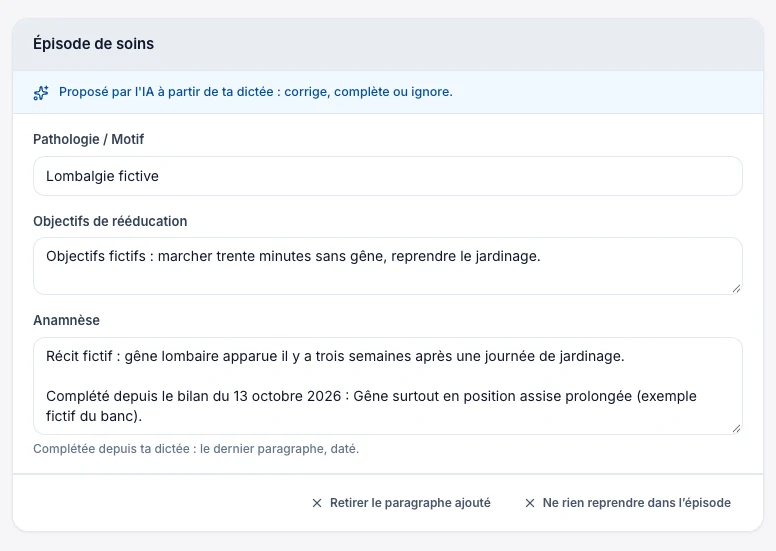The width and height of the screenshot is (776, 551).
Task: Click into the Anamnèse textarea
Action: pyautogui.click(x=388, y=386)
